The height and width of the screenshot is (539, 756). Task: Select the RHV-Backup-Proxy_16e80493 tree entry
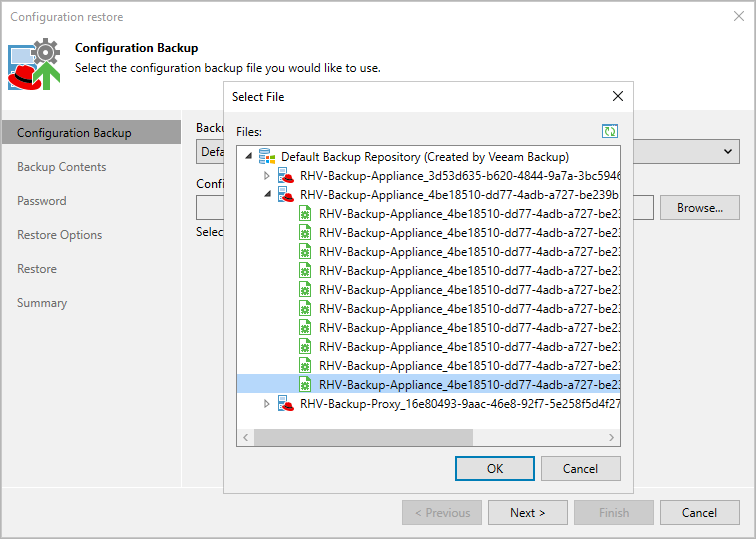(460, 404)
